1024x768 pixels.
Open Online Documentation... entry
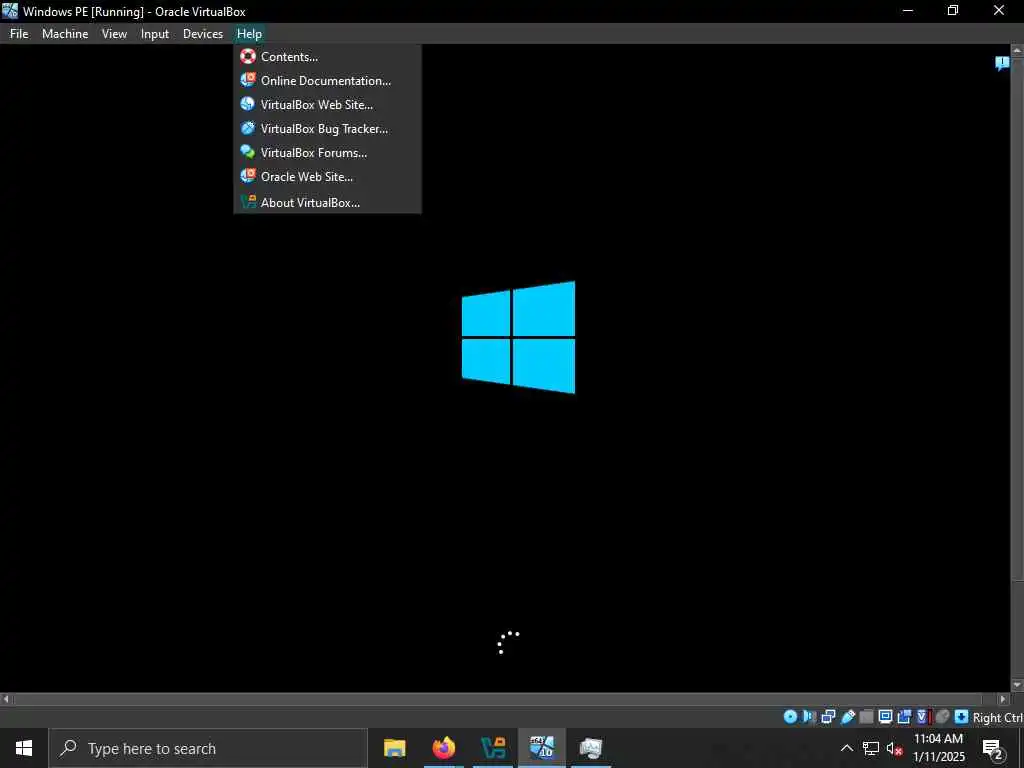pyautogui.click(x=327, y=81)
